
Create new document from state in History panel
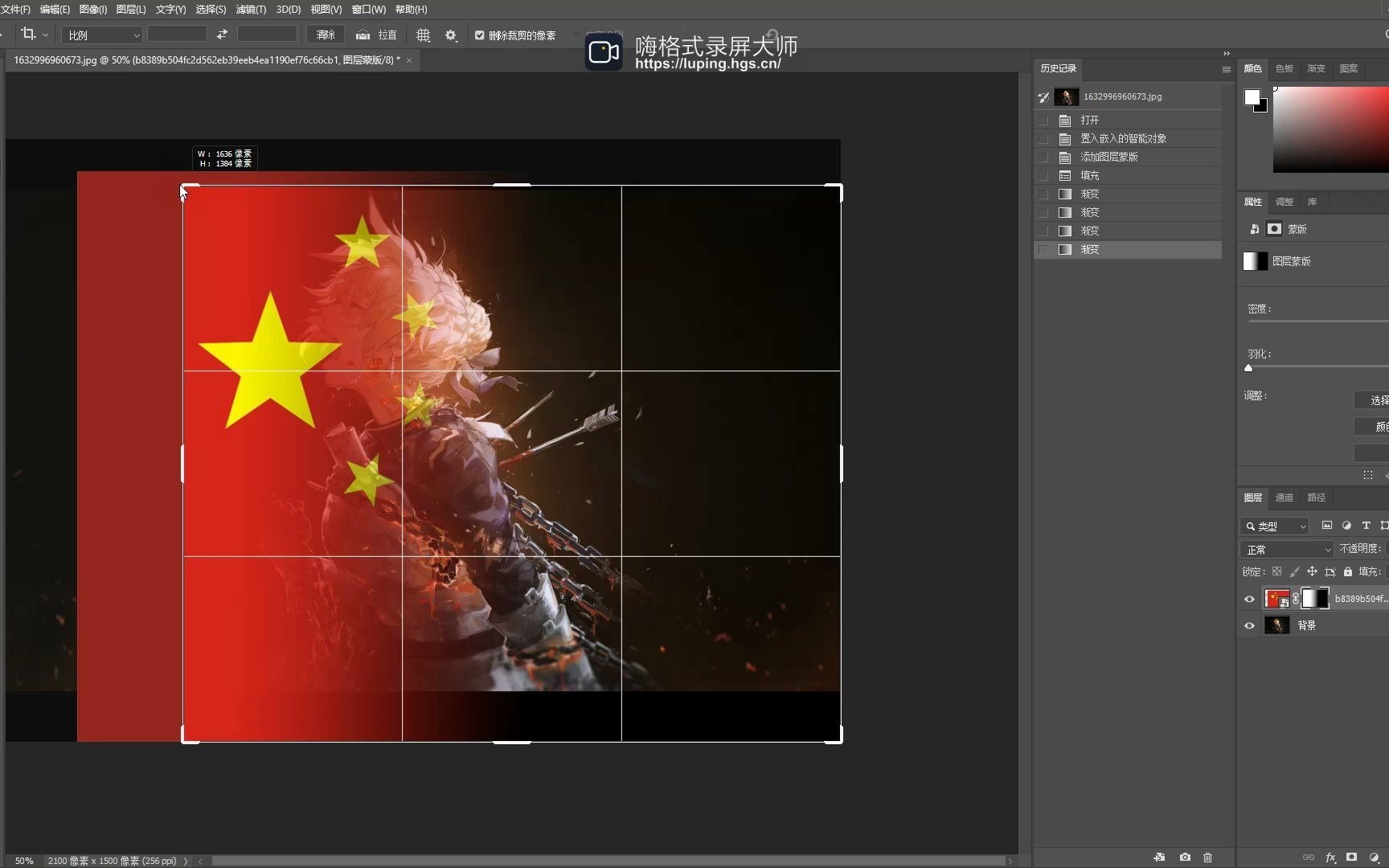1159,858
